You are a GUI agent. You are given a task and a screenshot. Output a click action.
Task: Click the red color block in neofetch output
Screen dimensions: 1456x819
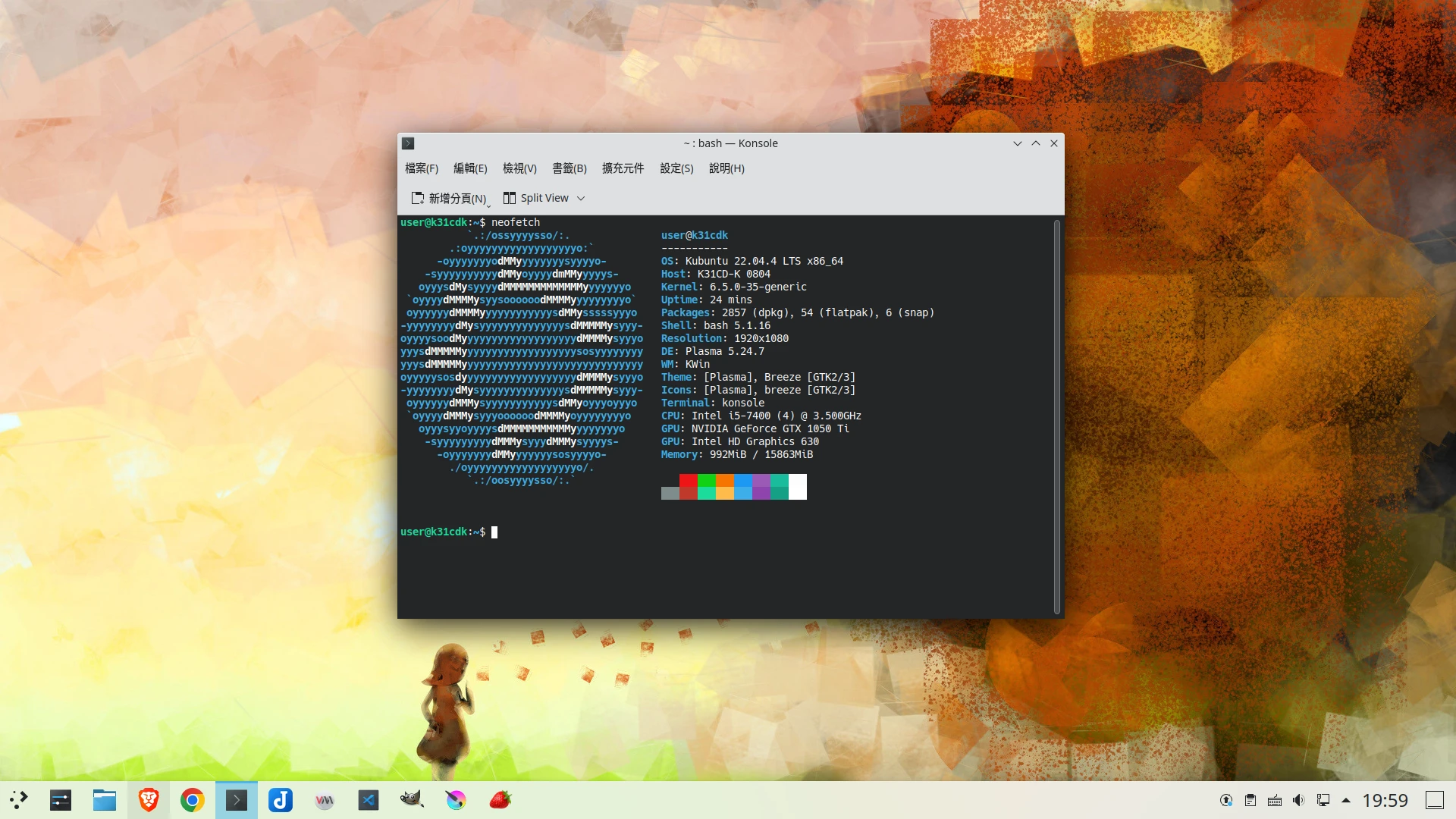tap(689, 481)
